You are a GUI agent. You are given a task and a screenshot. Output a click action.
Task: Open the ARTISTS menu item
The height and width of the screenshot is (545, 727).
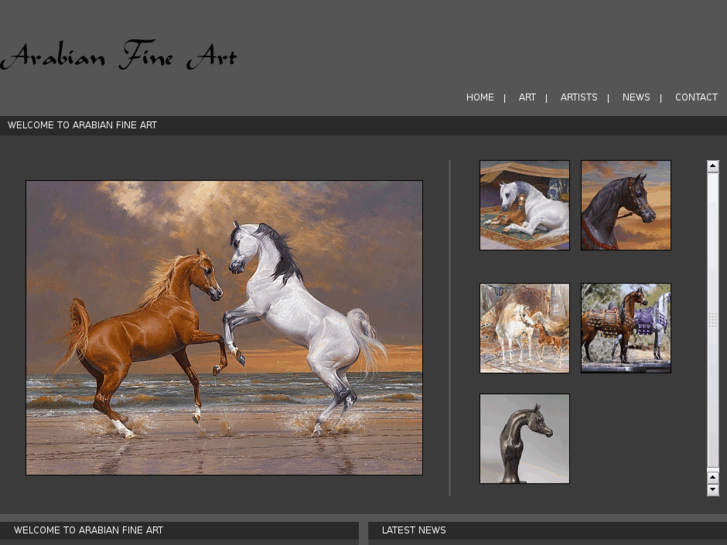pyautogui.click(x=579, y=97)
